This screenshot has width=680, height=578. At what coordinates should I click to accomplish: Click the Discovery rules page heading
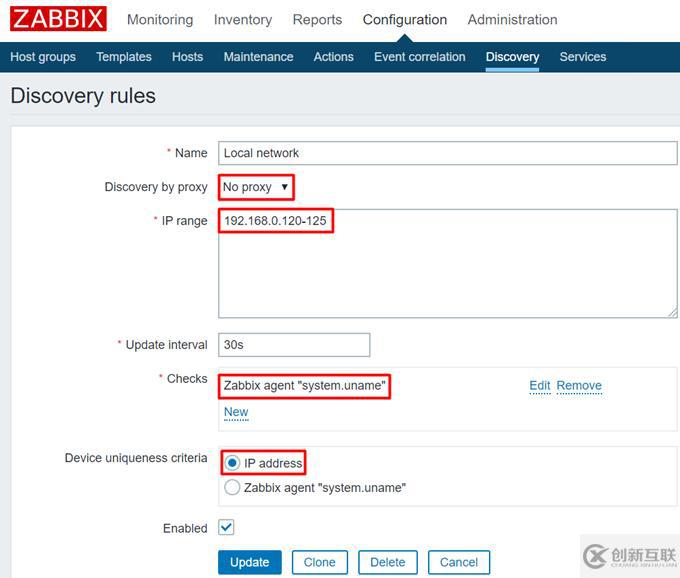(83, 95)
